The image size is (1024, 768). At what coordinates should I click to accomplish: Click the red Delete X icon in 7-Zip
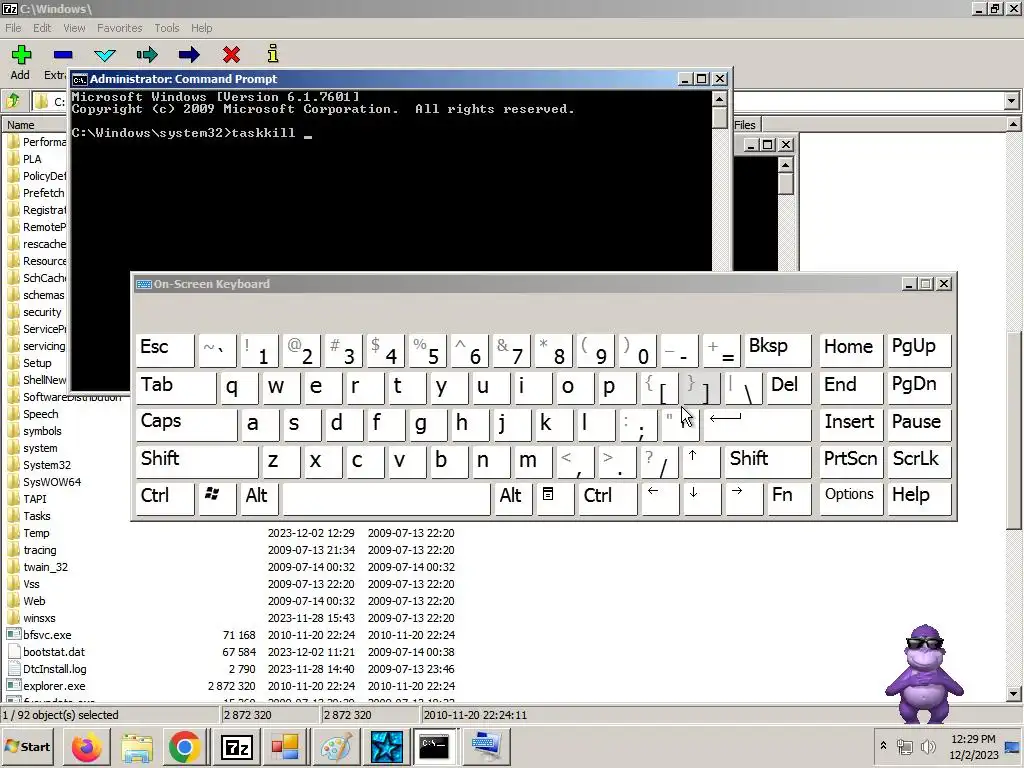(x=231, y=55)
